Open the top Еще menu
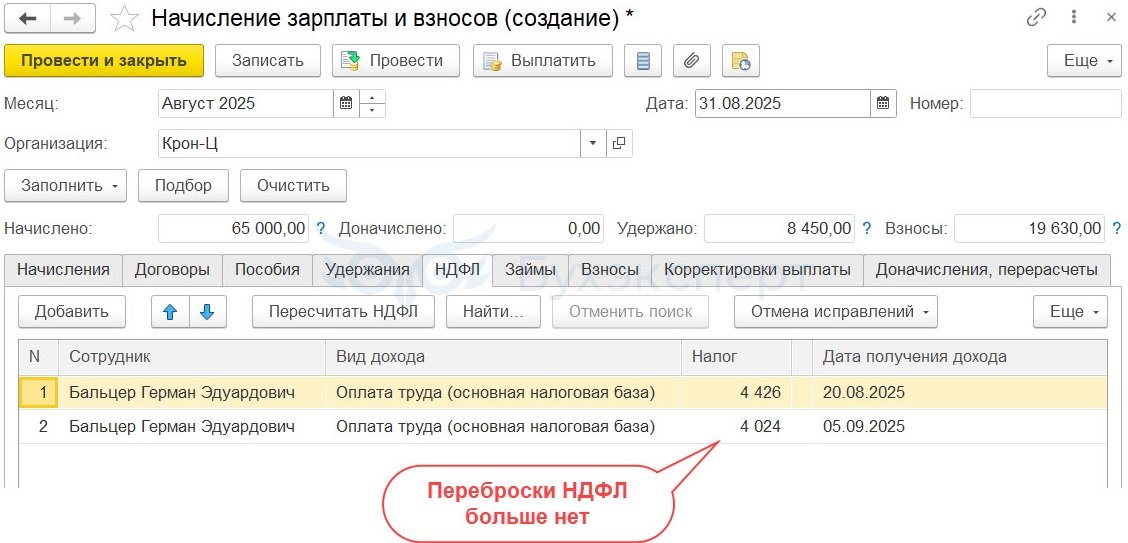 [x=1084, y=61]
